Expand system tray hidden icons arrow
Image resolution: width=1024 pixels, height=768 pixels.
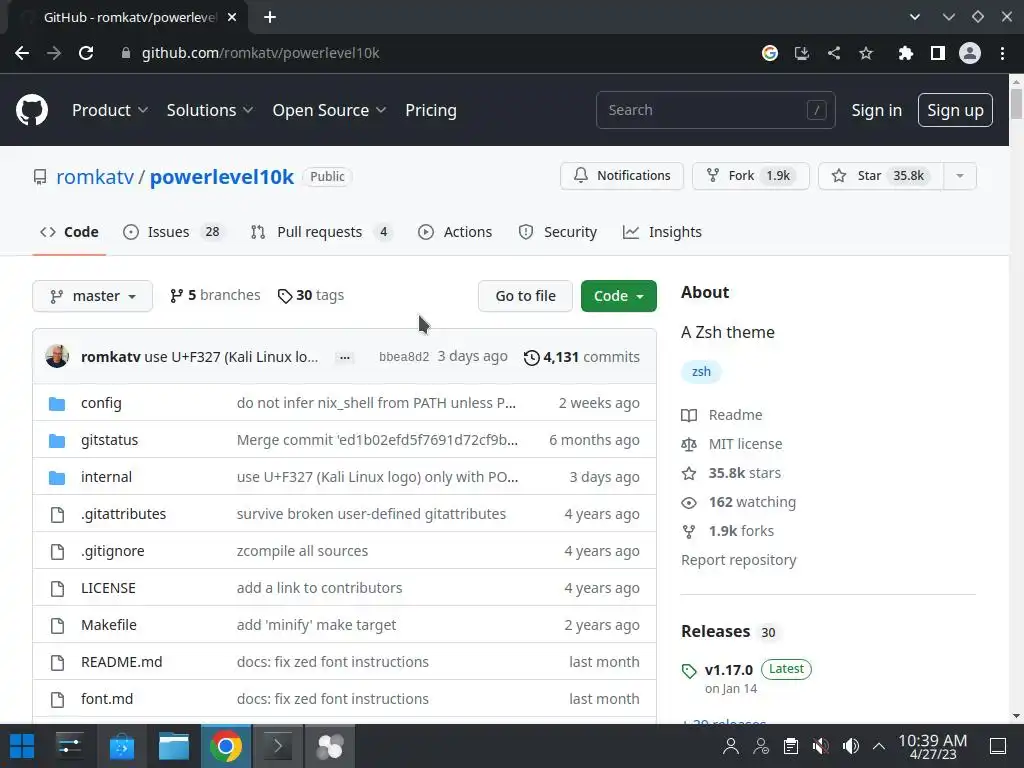[879, 746]
